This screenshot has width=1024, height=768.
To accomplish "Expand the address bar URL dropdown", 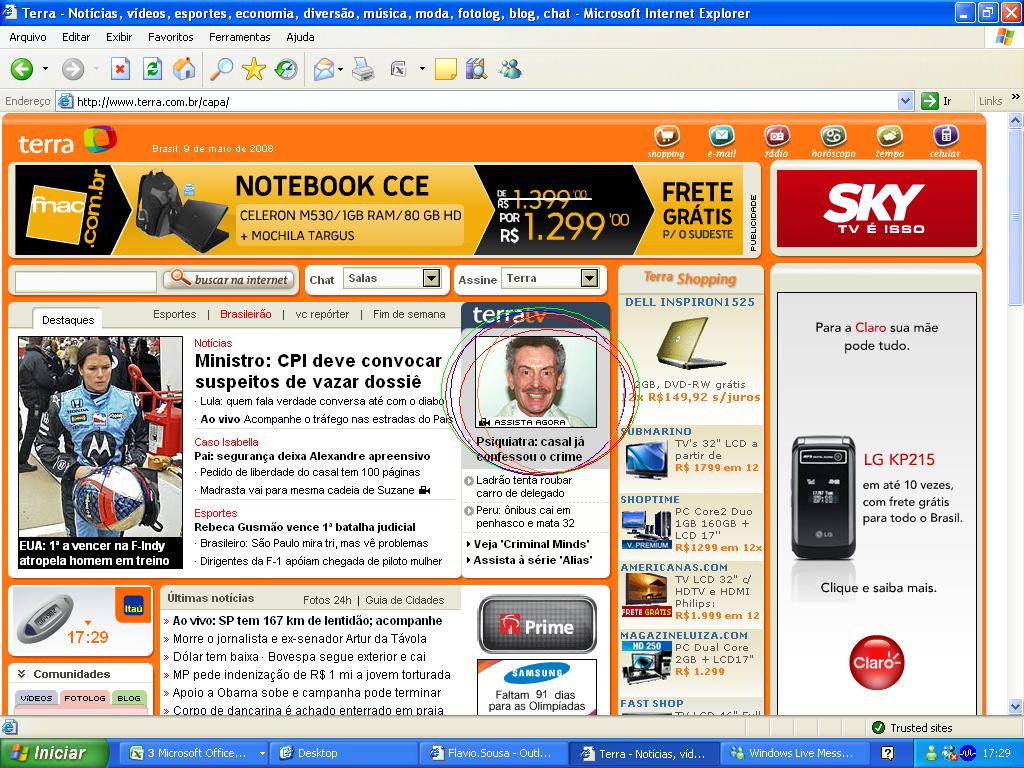I will 905,101.
